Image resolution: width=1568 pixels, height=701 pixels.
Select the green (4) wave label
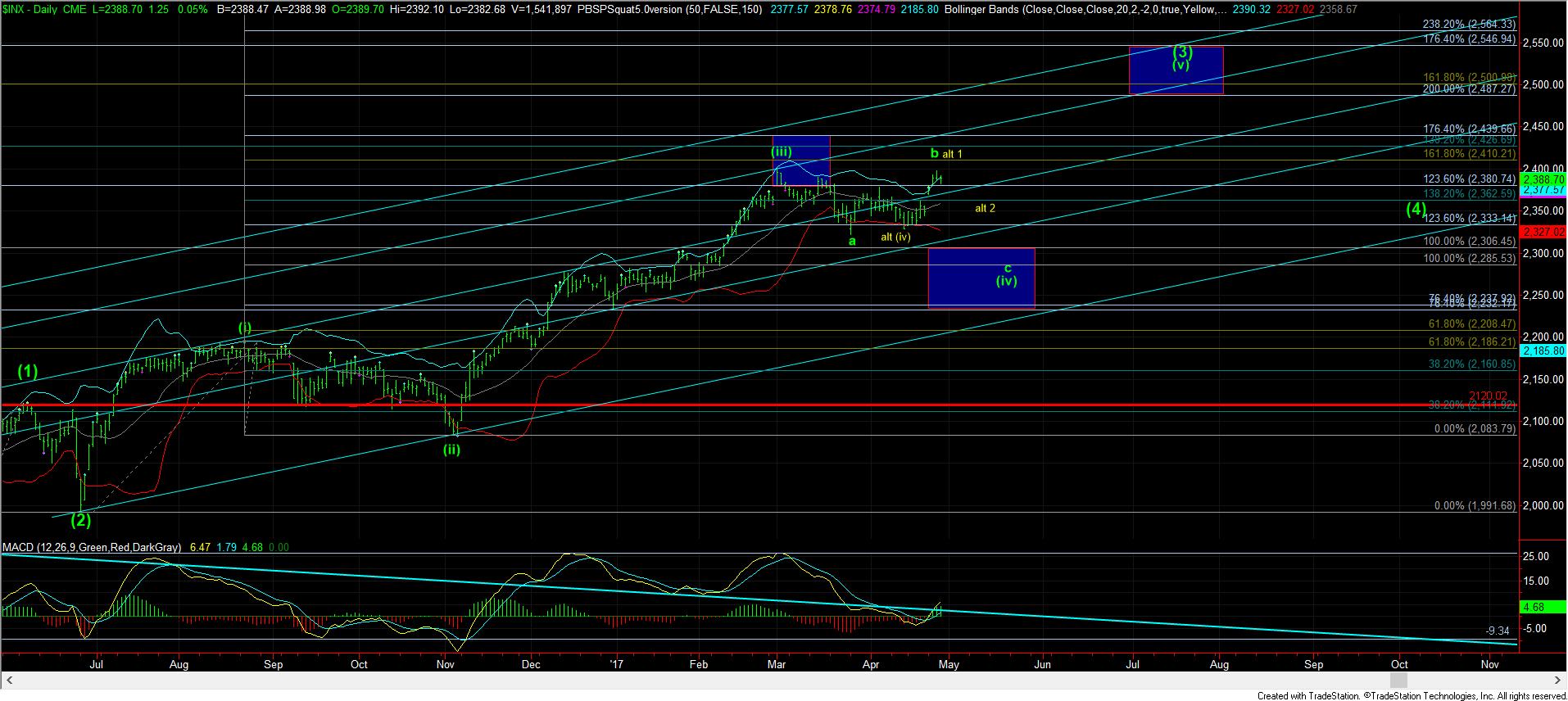(x=1416, y=209)
